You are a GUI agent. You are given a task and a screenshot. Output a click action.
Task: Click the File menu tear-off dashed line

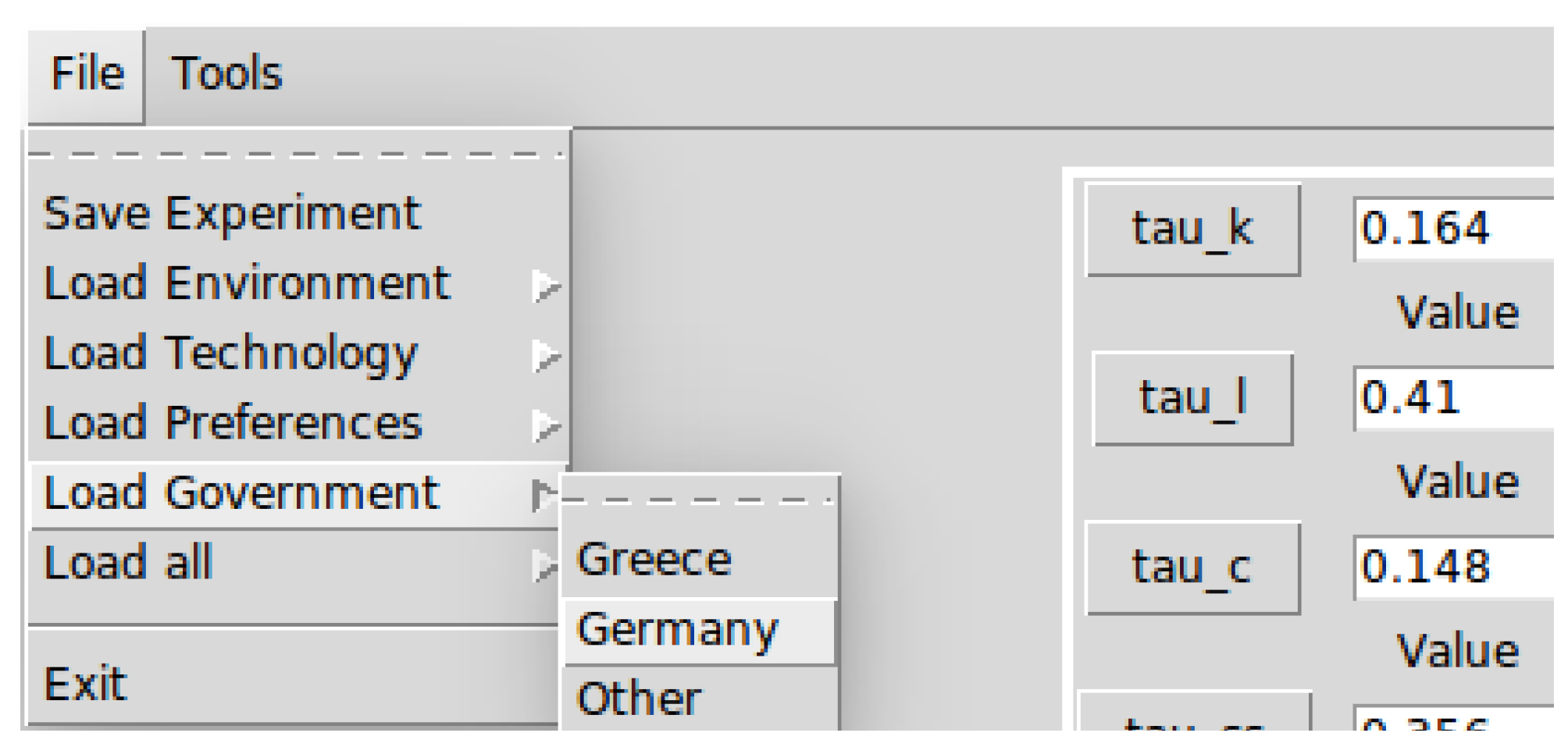(297, 155)
